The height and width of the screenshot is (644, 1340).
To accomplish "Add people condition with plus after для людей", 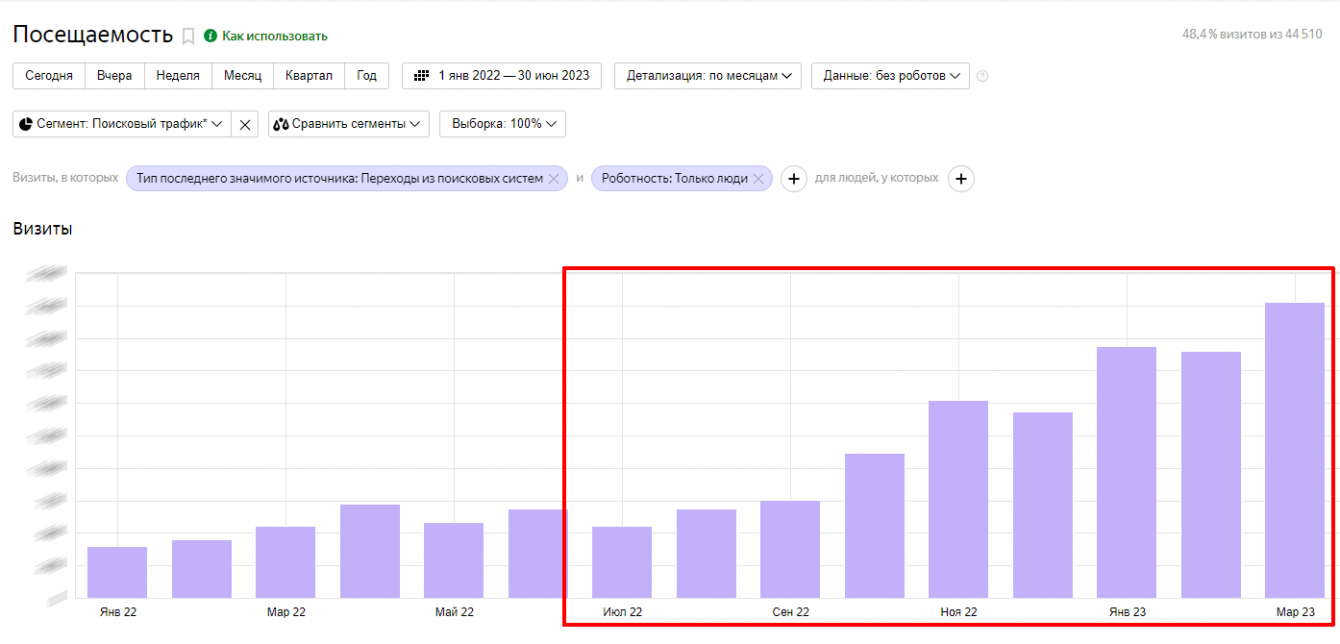I will click(x=960, y=179).
